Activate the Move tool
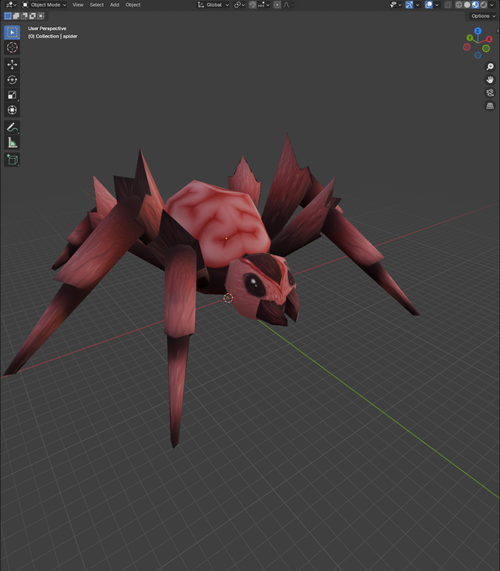 (12, 64)
